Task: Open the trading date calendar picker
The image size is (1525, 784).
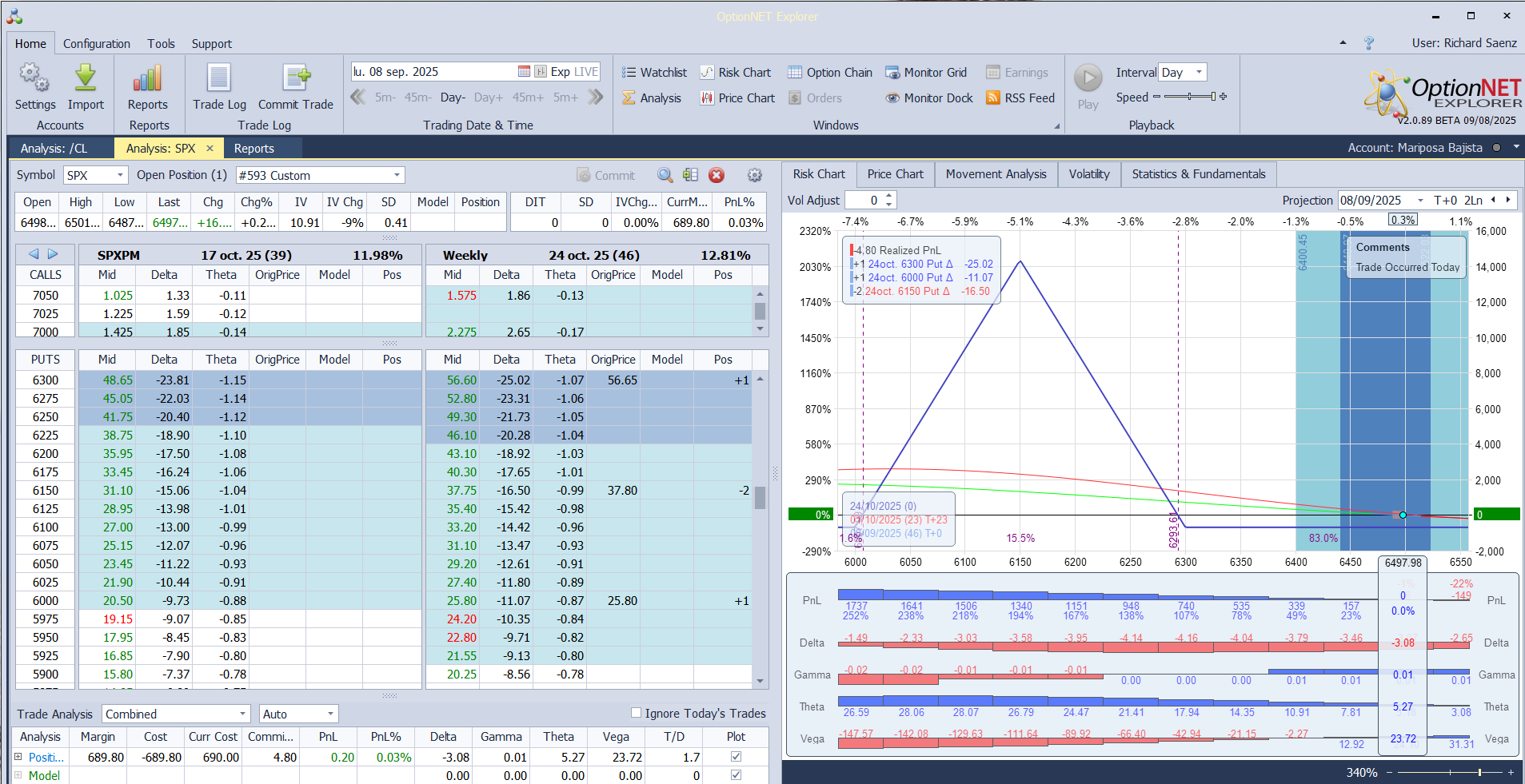Action: [524, 72]
